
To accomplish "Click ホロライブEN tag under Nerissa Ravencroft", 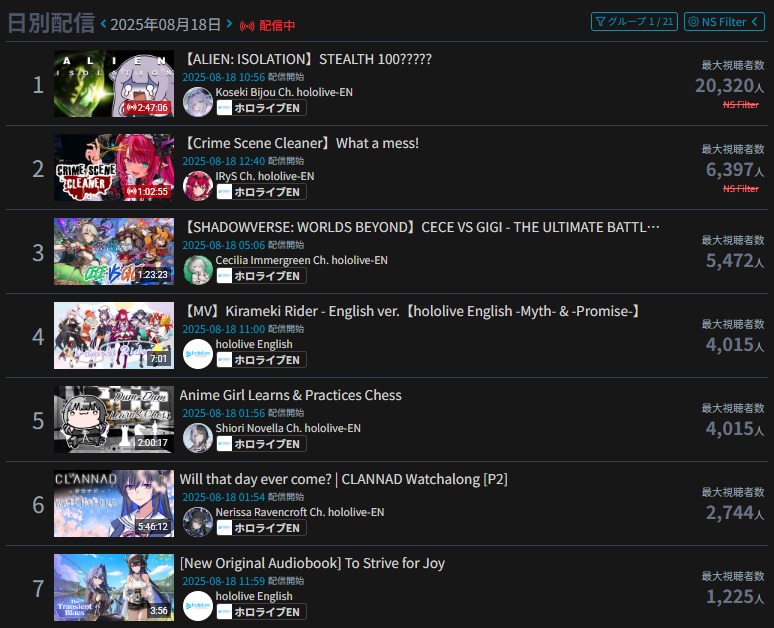I will click(261, 527).
